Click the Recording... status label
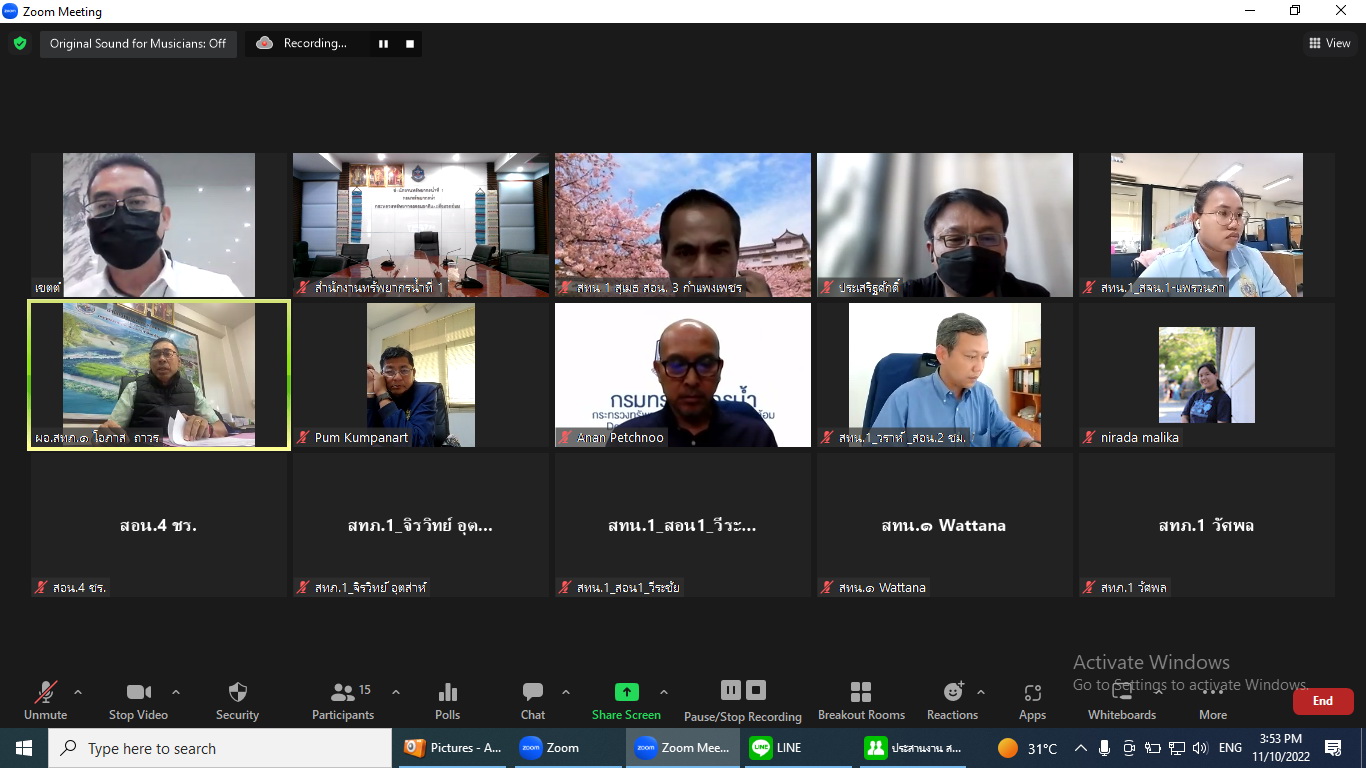The image size is (1366, 768). pyautogui.click(x=315, y=43)
